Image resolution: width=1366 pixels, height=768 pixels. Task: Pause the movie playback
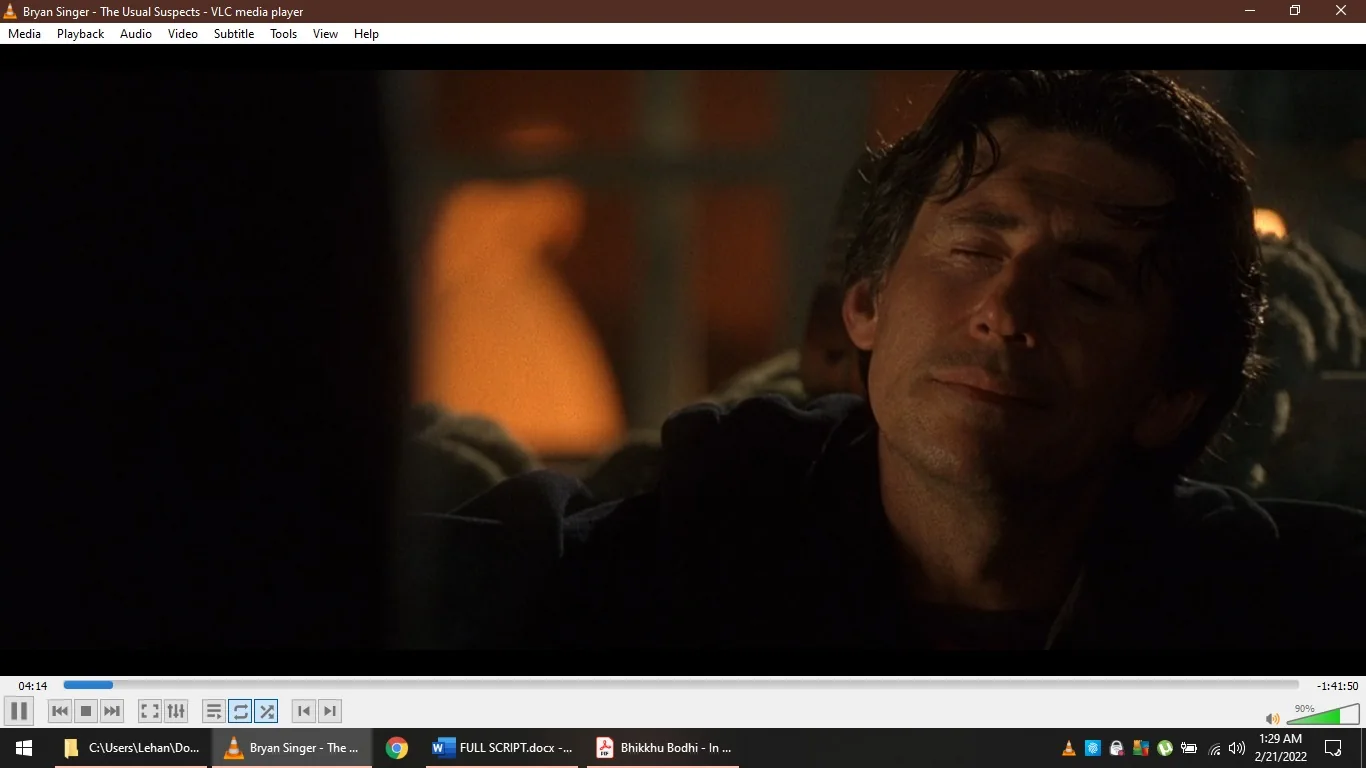click(19, 711)
